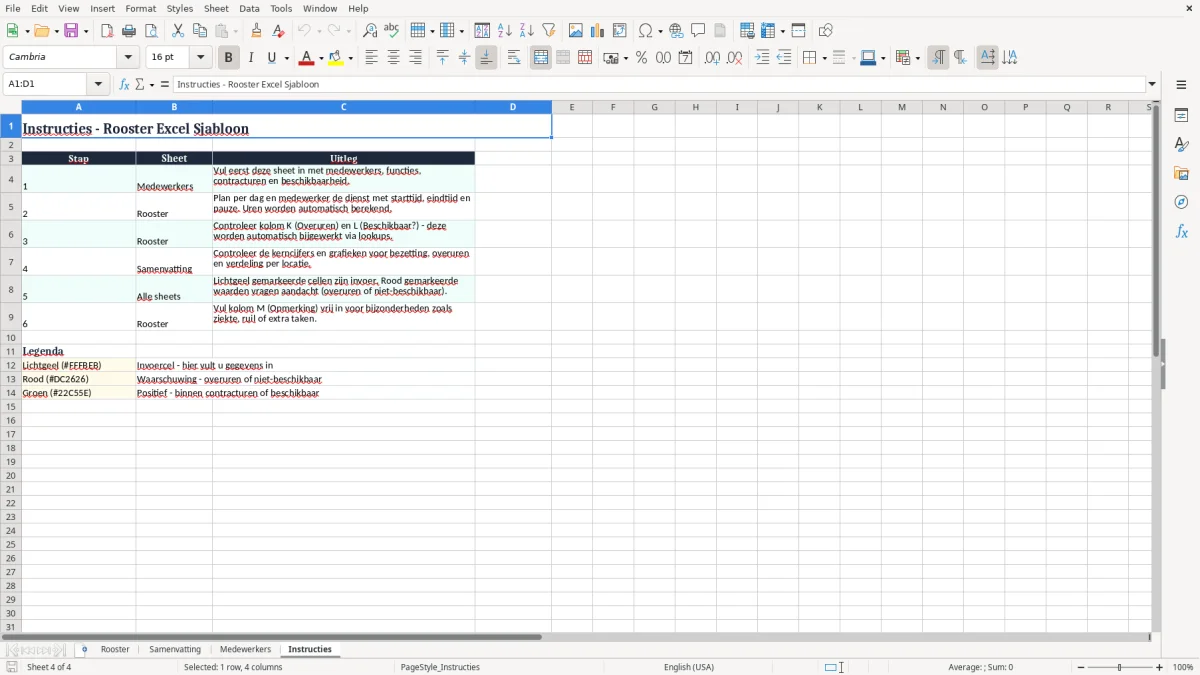This screenshot has width=1200, height=675.
Task: Open Find and Replace
Action: click(370, 31)
